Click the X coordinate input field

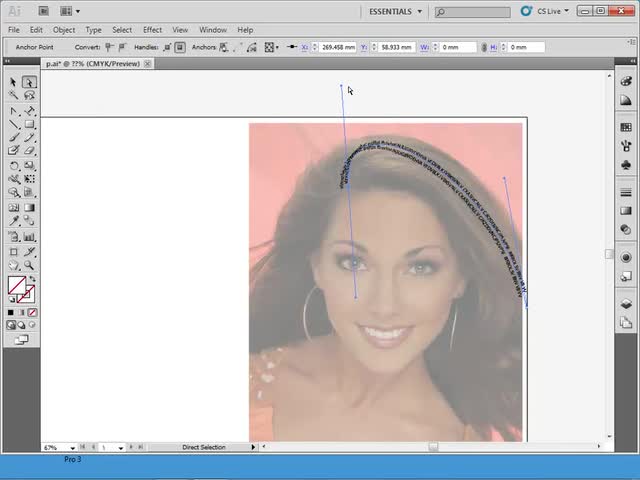tap(339, 47)
